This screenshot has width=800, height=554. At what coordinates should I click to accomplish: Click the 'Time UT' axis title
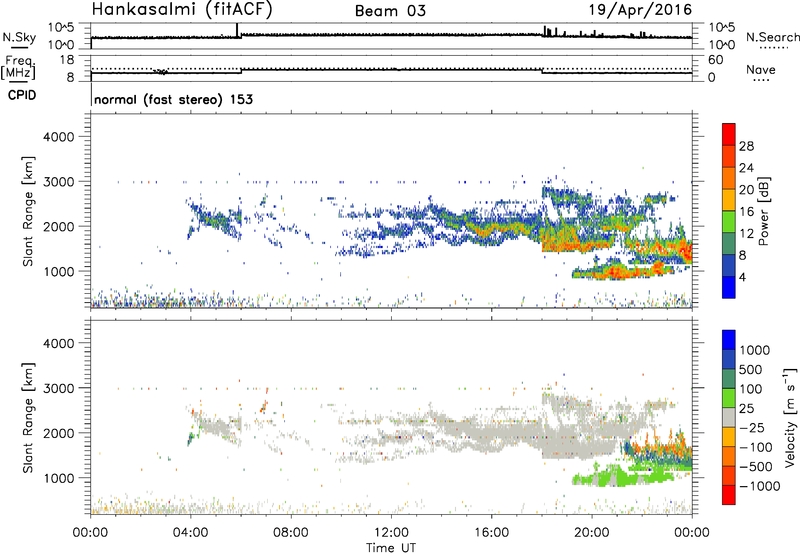[391, 548]
